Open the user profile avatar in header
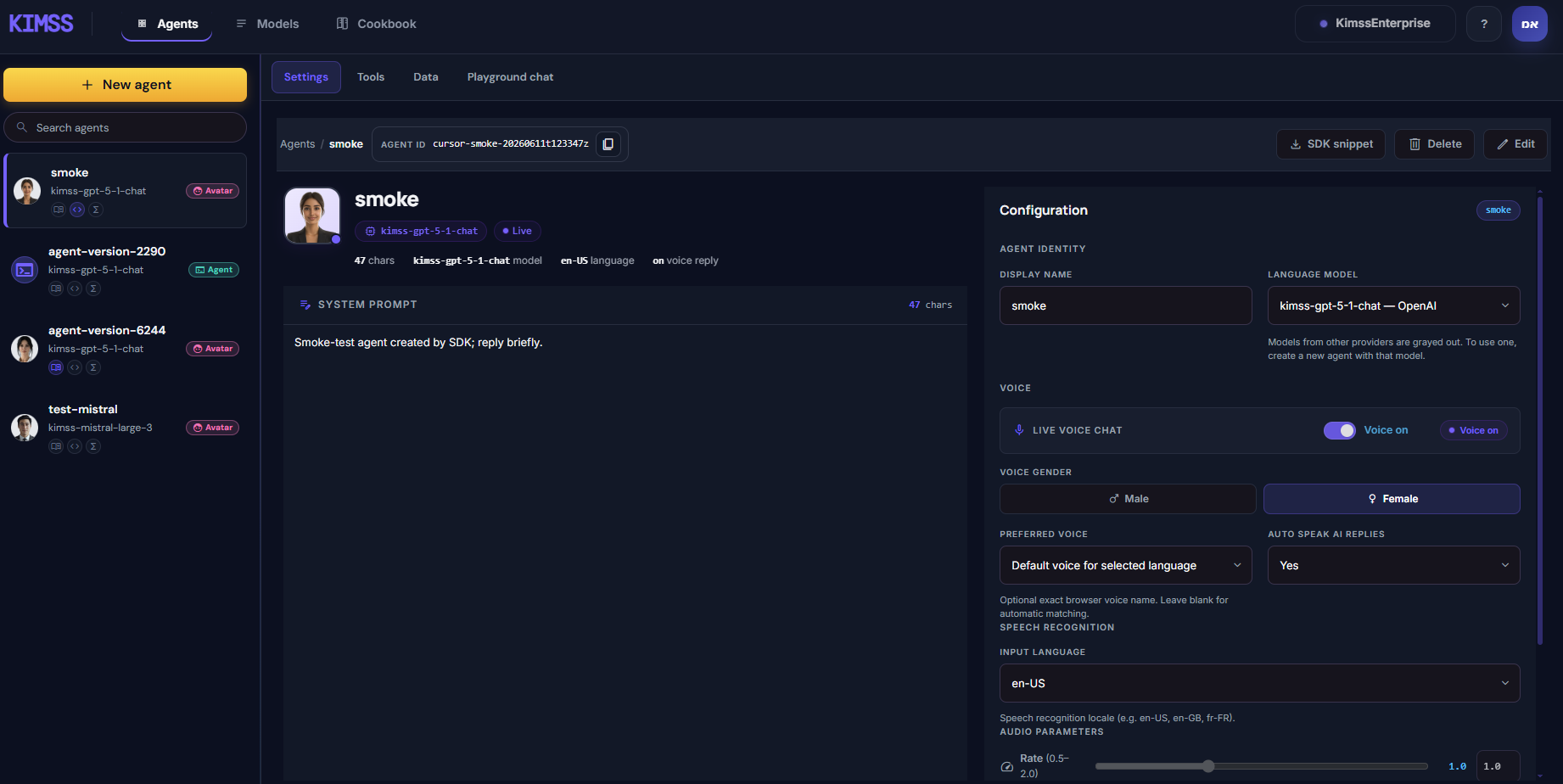Viewport: 1563px width, 784px height. 1530,24
